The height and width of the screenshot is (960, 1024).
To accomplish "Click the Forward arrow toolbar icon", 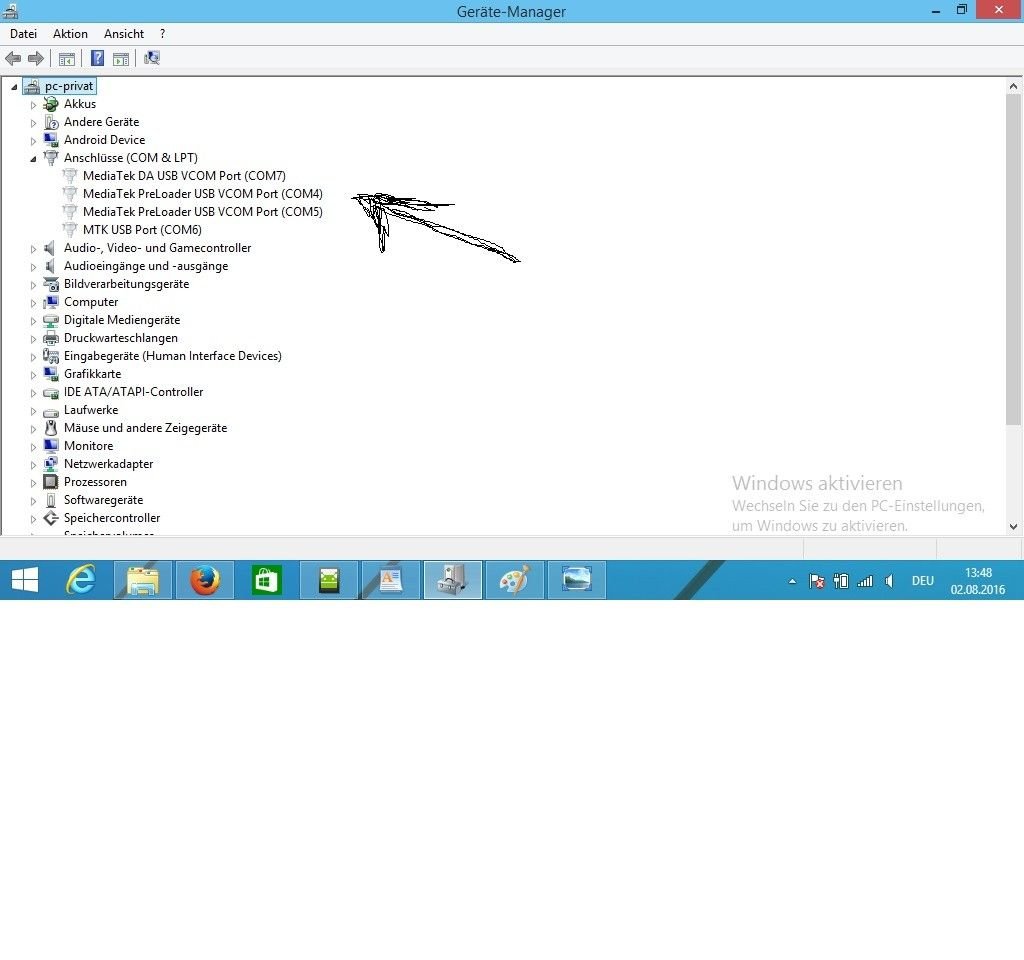I will pos(36,59).
